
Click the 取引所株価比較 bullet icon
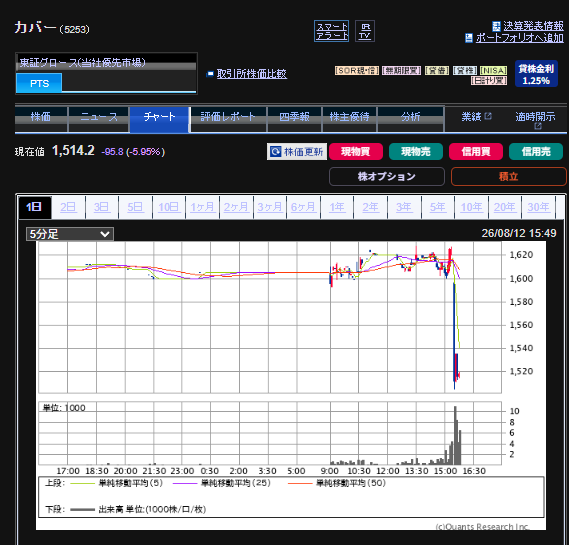[210, 74]
